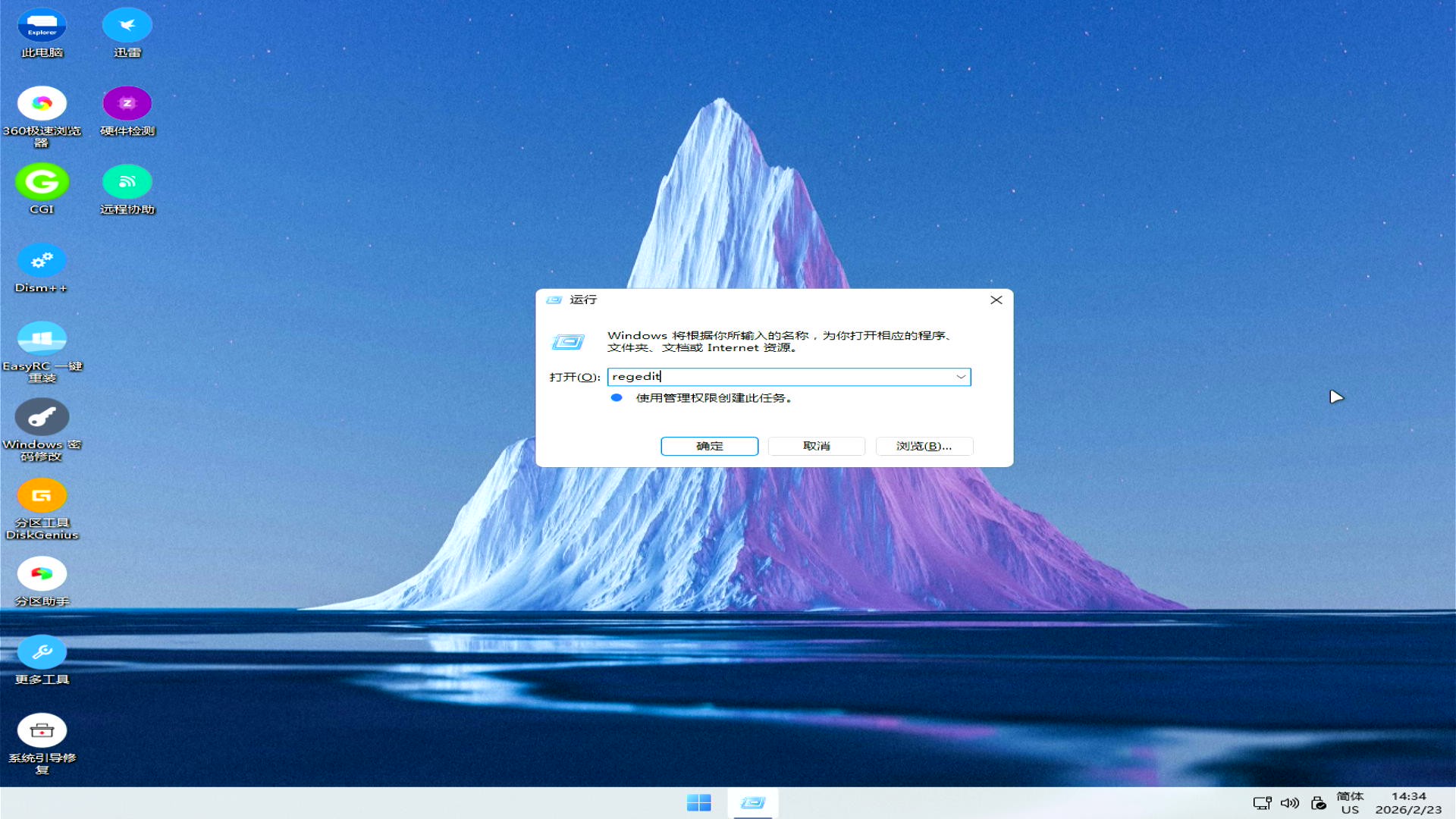Start the 硬件检测 hardware detection tool
1456x819 pixels.
tap(127, 102)
